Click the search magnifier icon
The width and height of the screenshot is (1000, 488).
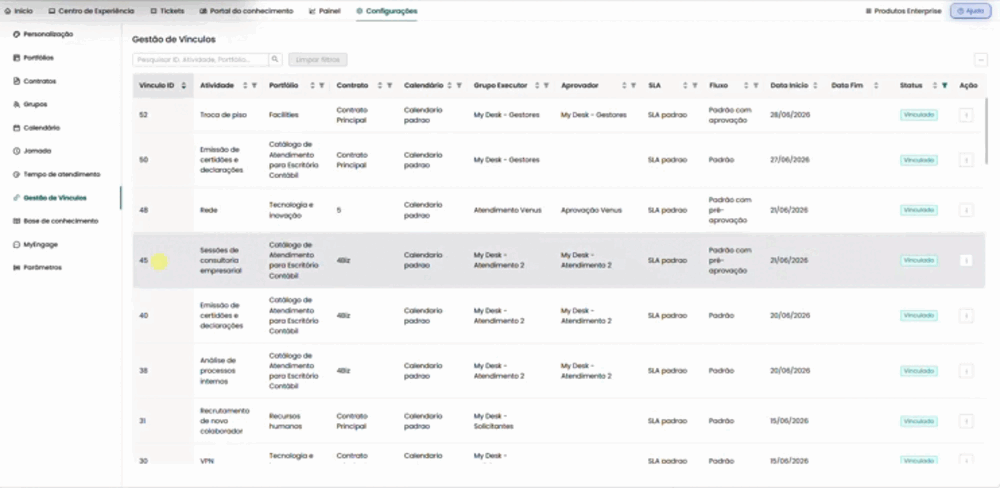click(x=275, y=59)
